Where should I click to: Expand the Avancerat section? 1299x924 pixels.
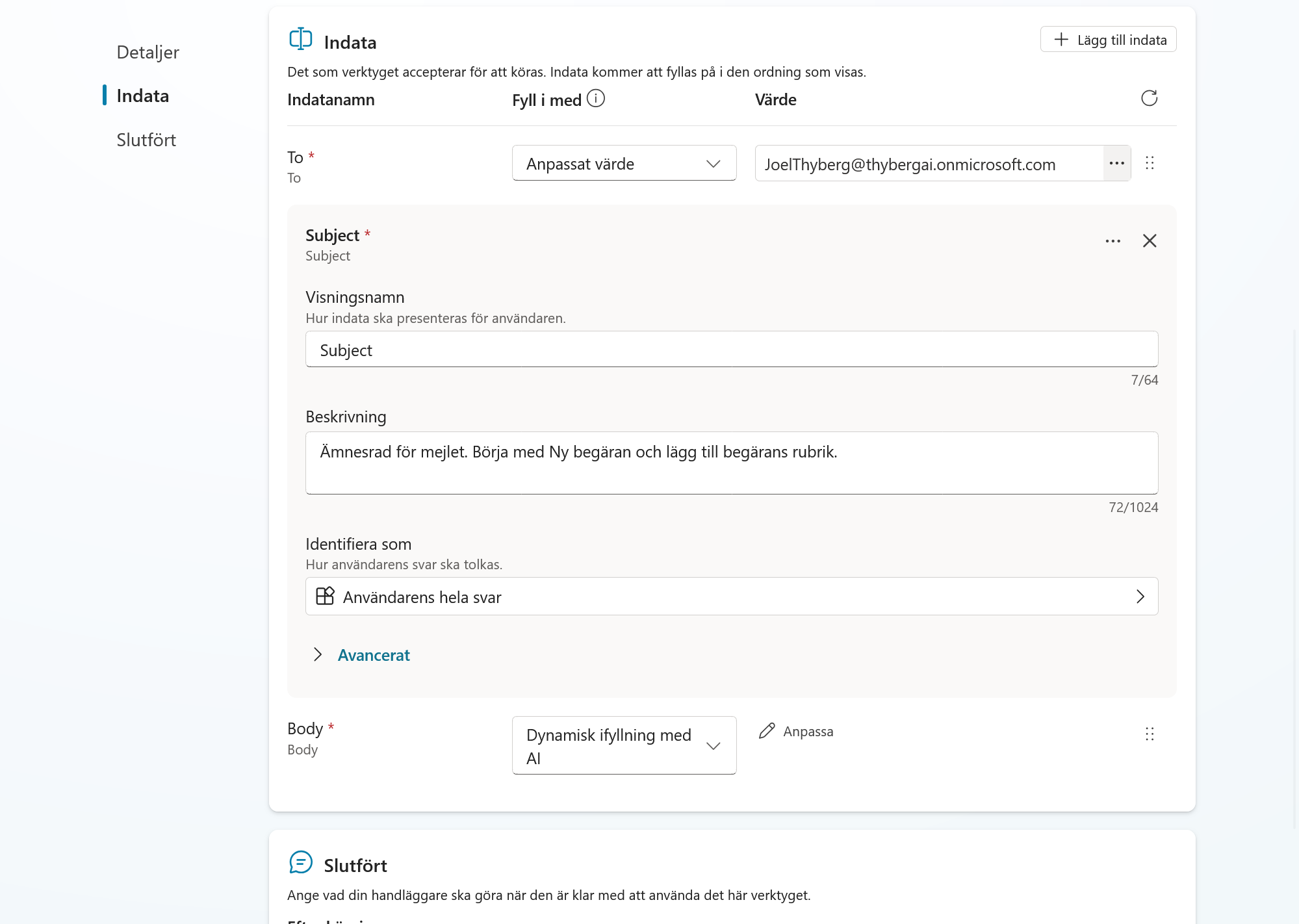pyautogui.click(x=361, y=655)
